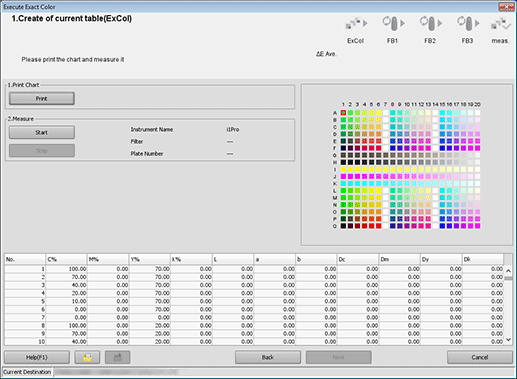Select C% value 20.00 in row 4

(66, 293)
